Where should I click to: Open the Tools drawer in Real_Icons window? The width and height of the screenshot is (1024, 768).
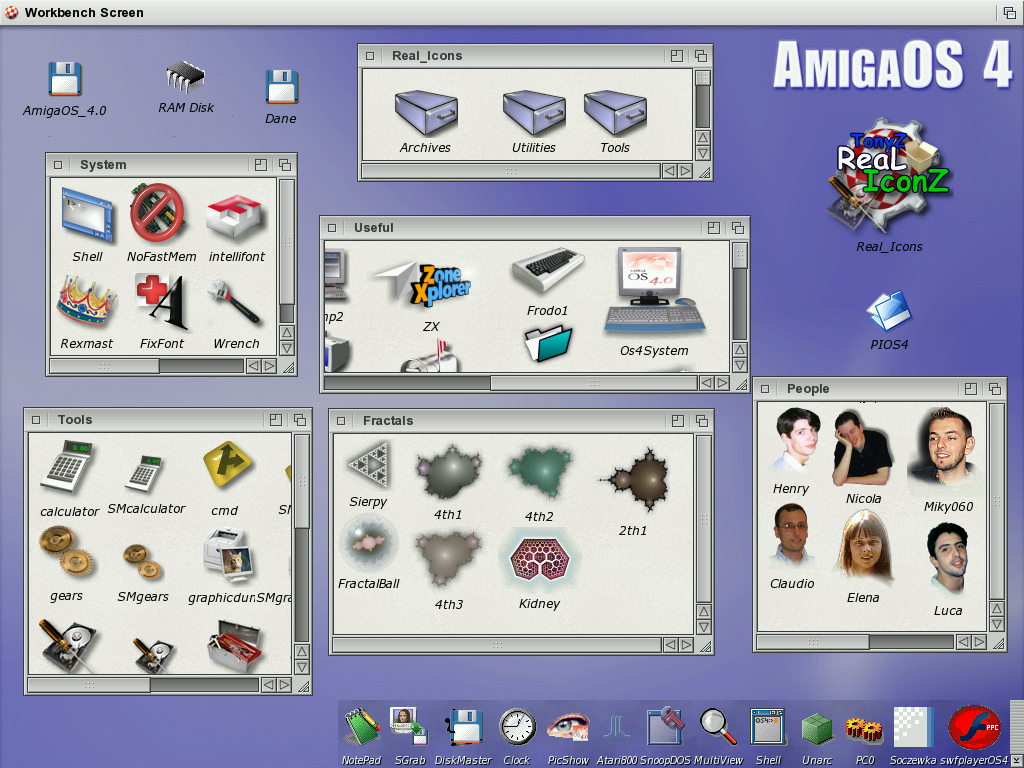615,113
